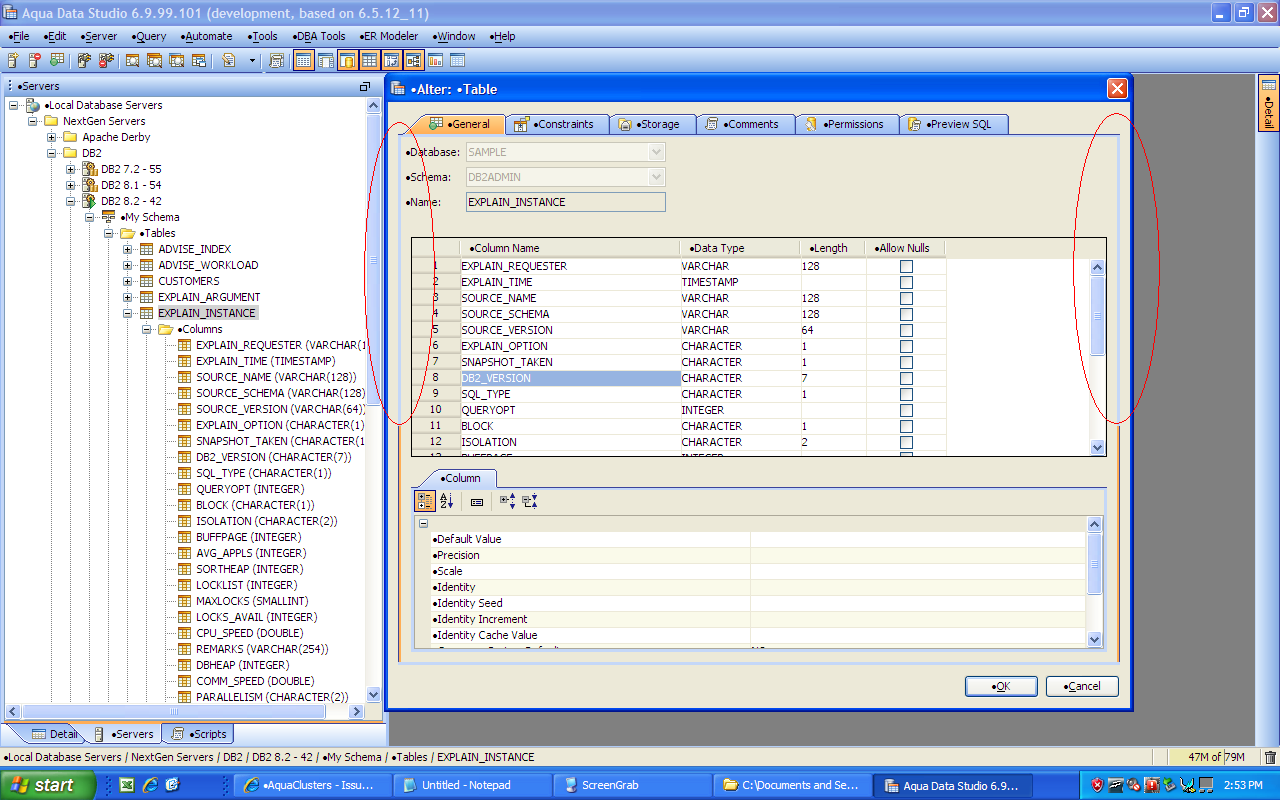Open the Schema dropdown
Screen dimensions: 1280x800
click(657, 177)
